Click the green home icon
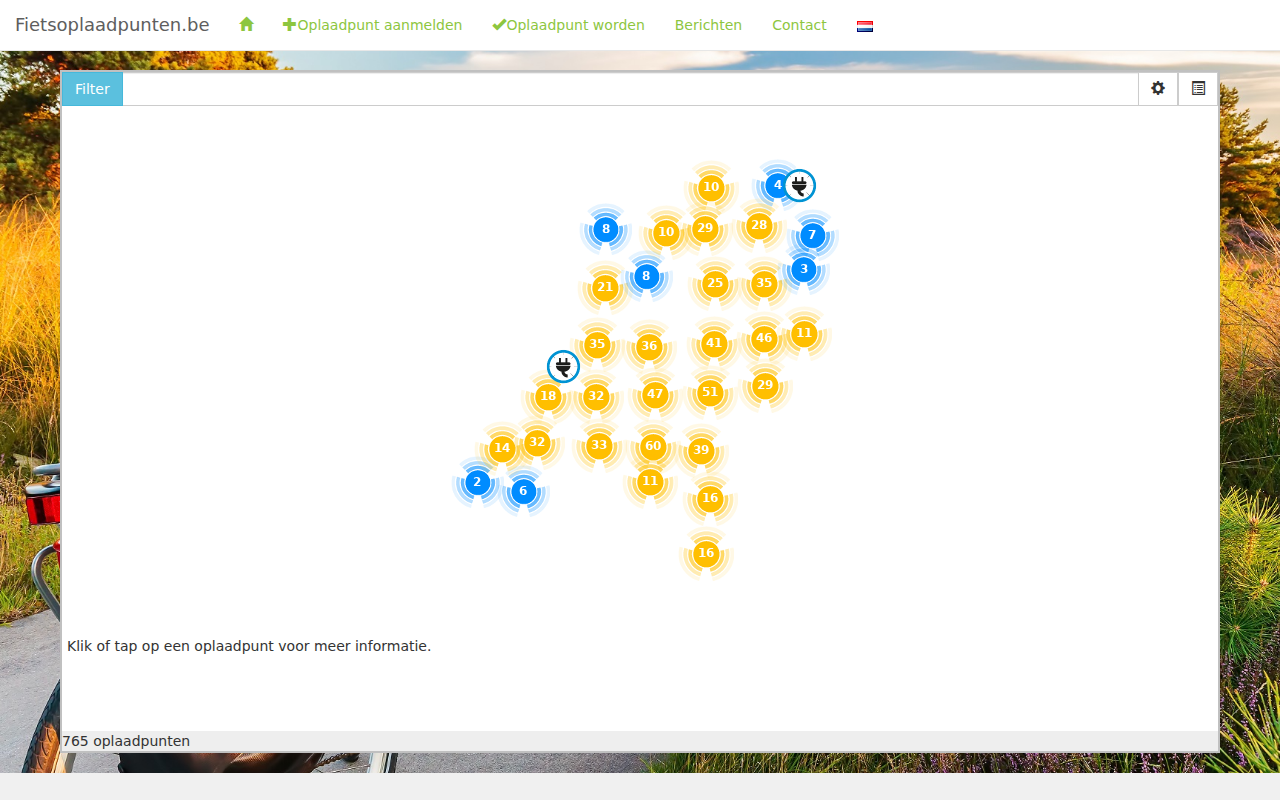The width and height of the screenshot is (1280, 800). pos(247,25)
